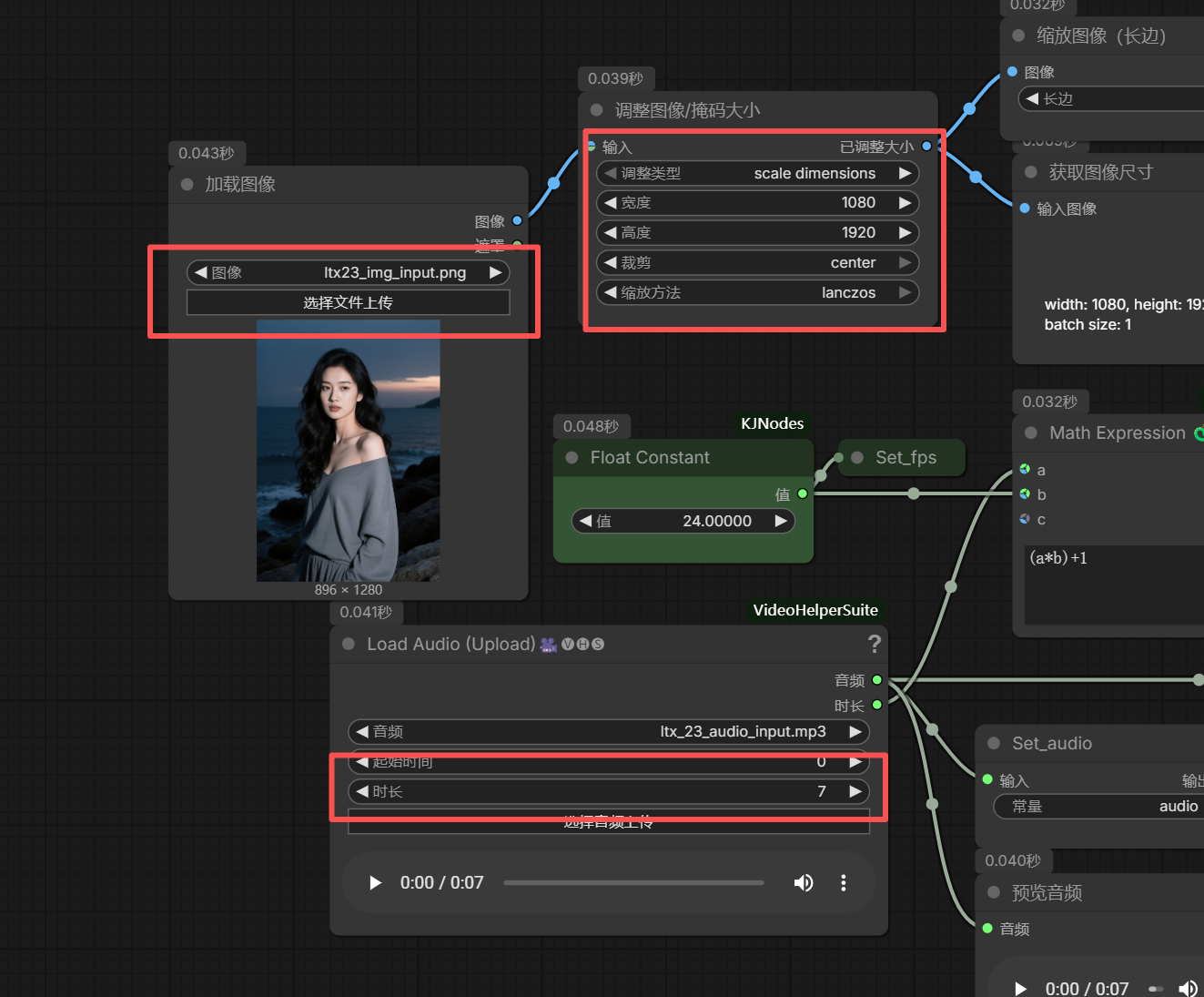The image size is (1204, 997).
Task: Collapse the 加载图像 node via its dot
Action: click(187, 184)
